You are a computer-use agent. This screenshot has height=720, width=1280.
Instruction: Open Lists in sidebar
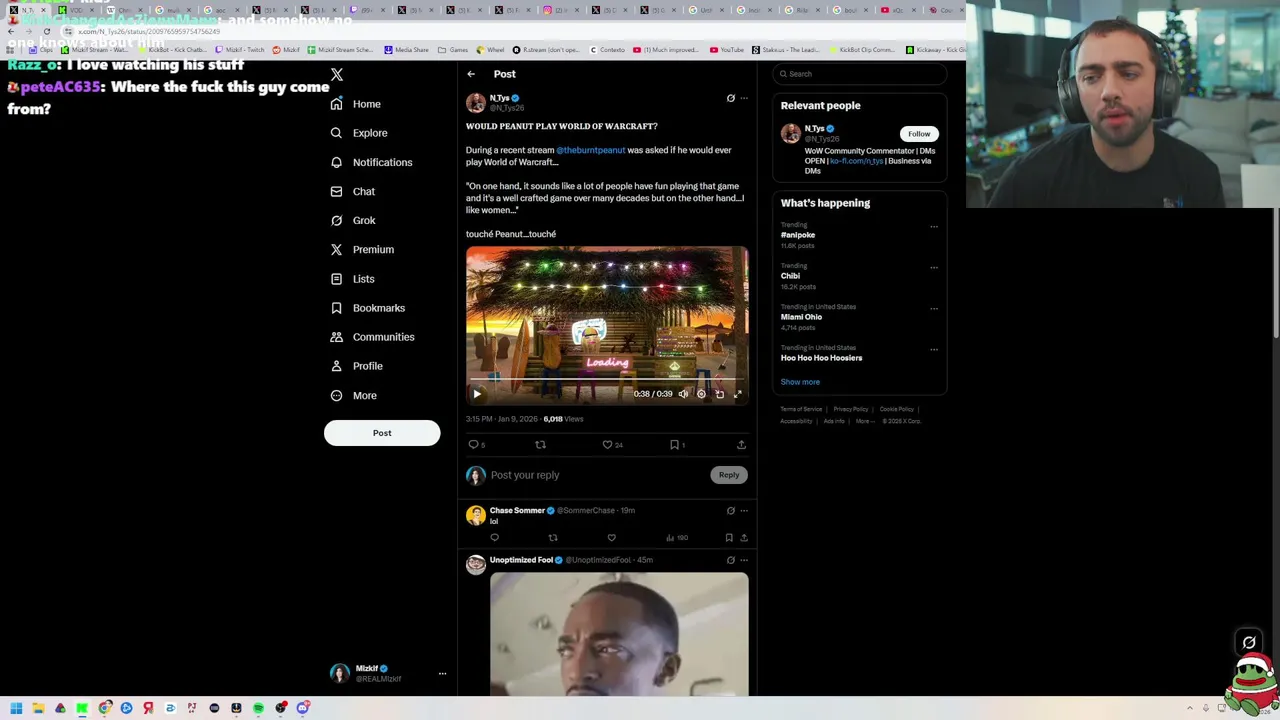352,279
